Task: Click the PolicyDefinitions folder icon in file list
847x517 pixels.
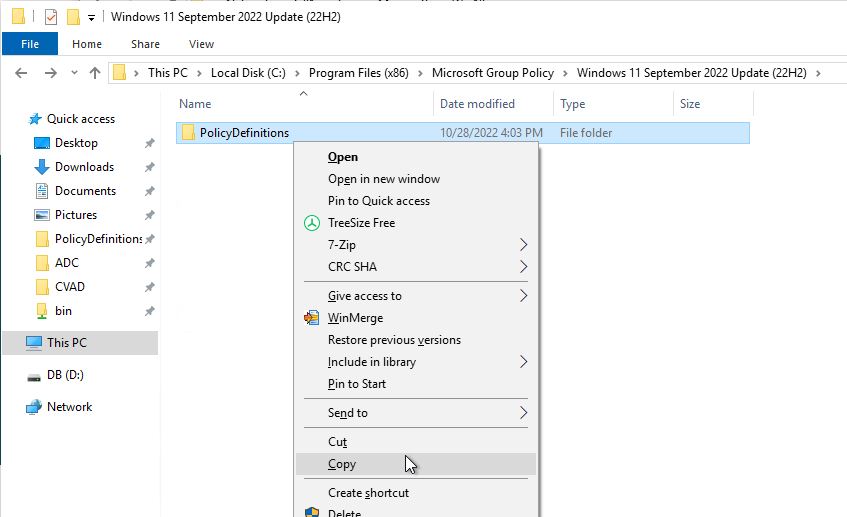Action: click(x=188, y=132)
